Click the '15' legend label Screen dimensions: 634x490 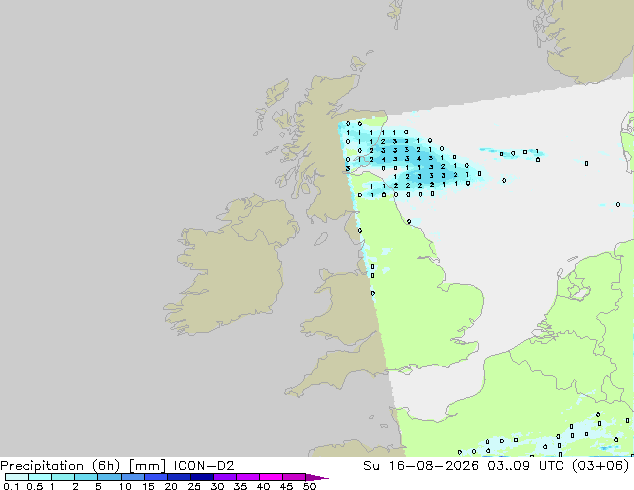148,486
